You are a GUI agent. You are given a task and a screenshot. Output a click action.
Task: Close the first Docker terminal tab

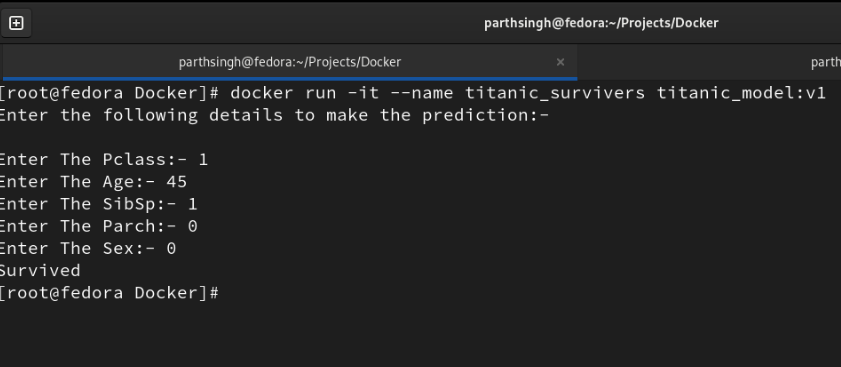pyautogui.click(x=560, y=62)
